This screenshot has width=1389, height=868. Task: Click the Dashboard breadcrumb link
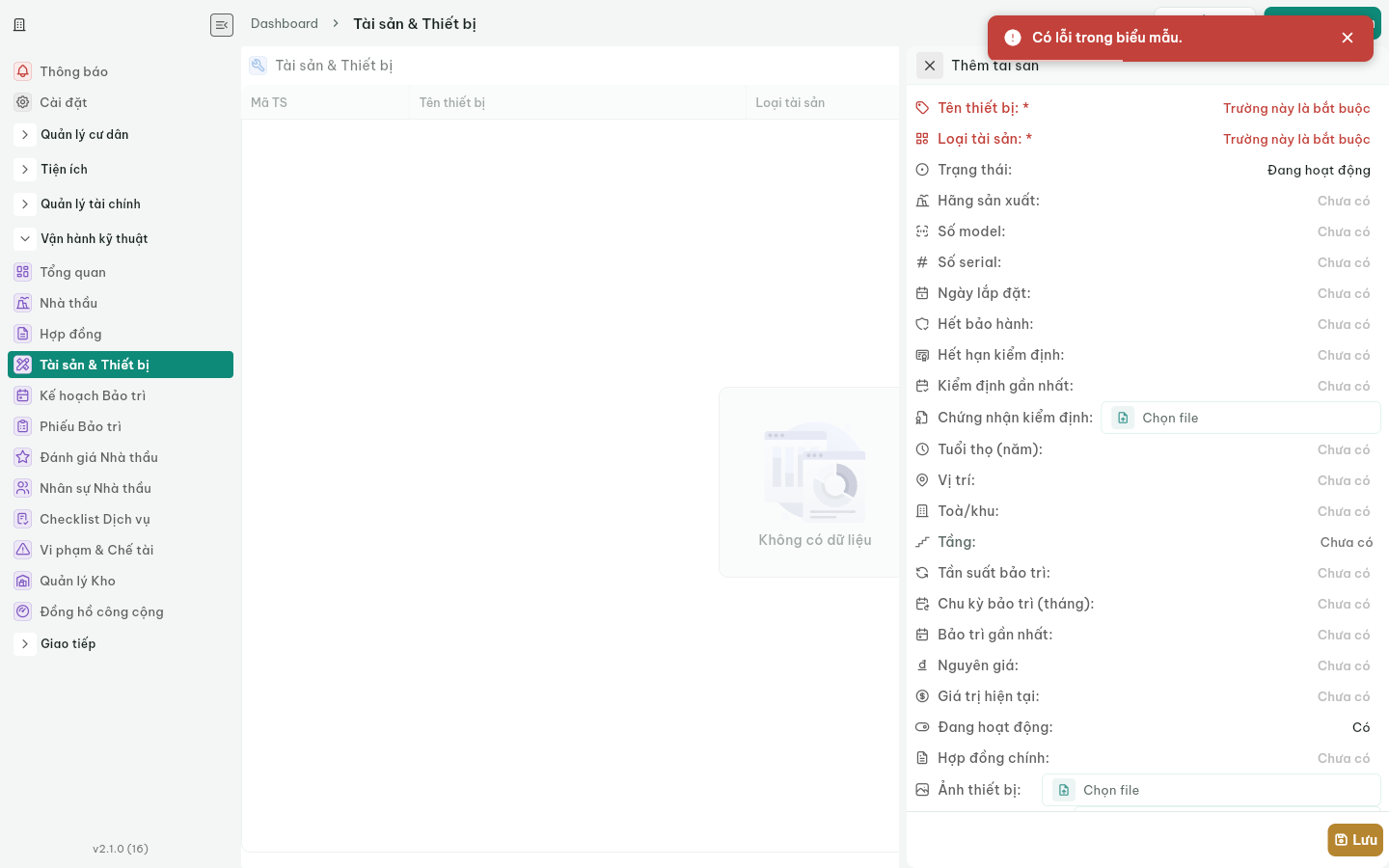tap(285, 23)
